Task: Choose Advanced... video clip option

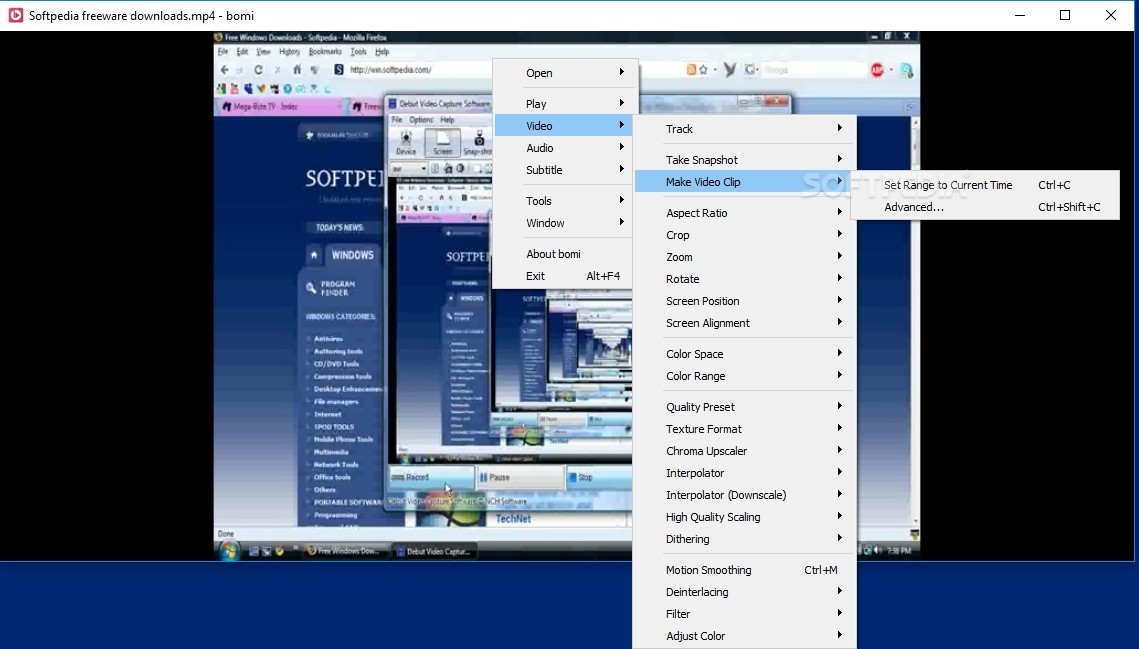Action: click(986, 207)
